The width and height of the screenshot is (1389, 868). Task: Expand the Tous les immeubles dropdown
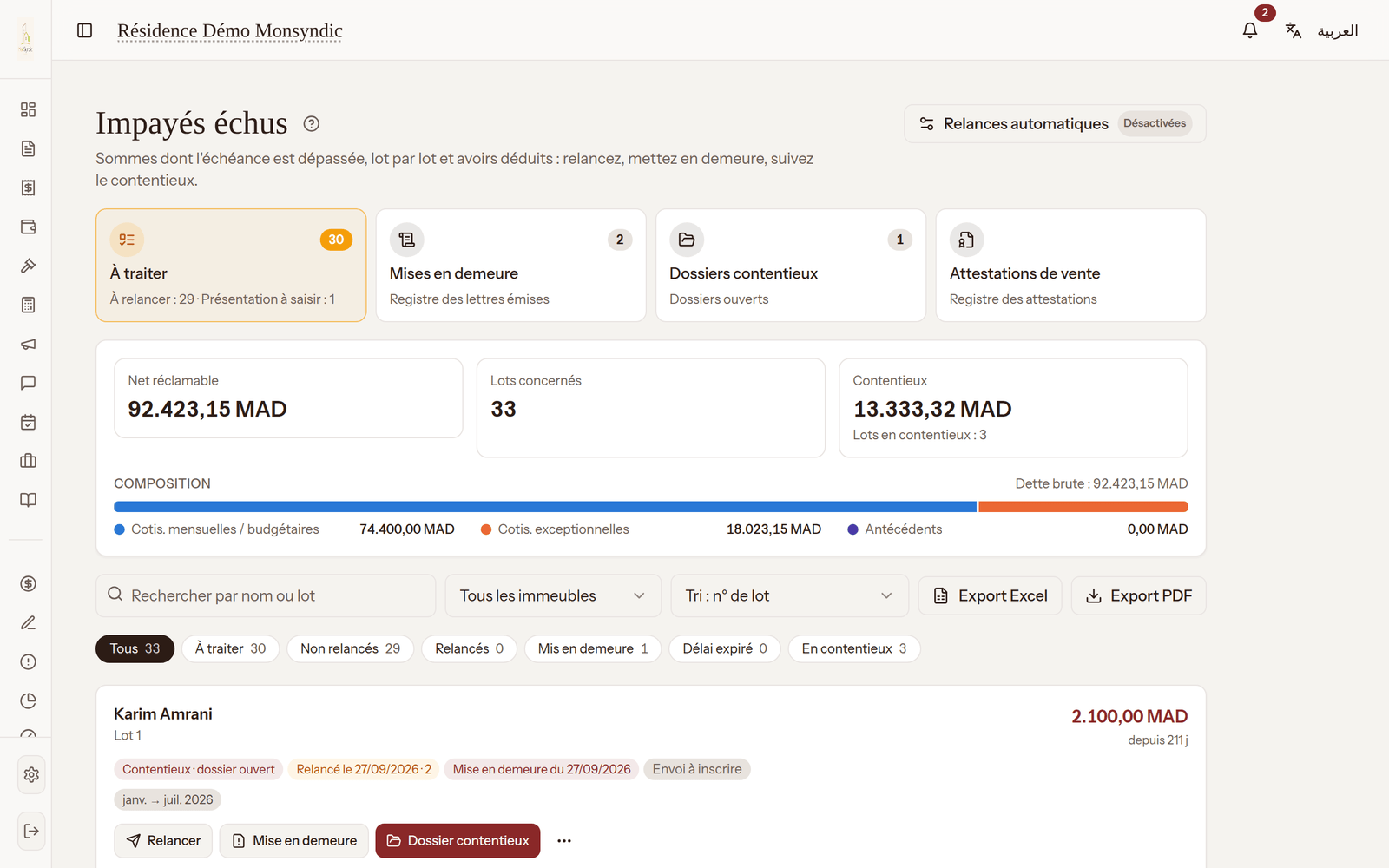[553, 595]
